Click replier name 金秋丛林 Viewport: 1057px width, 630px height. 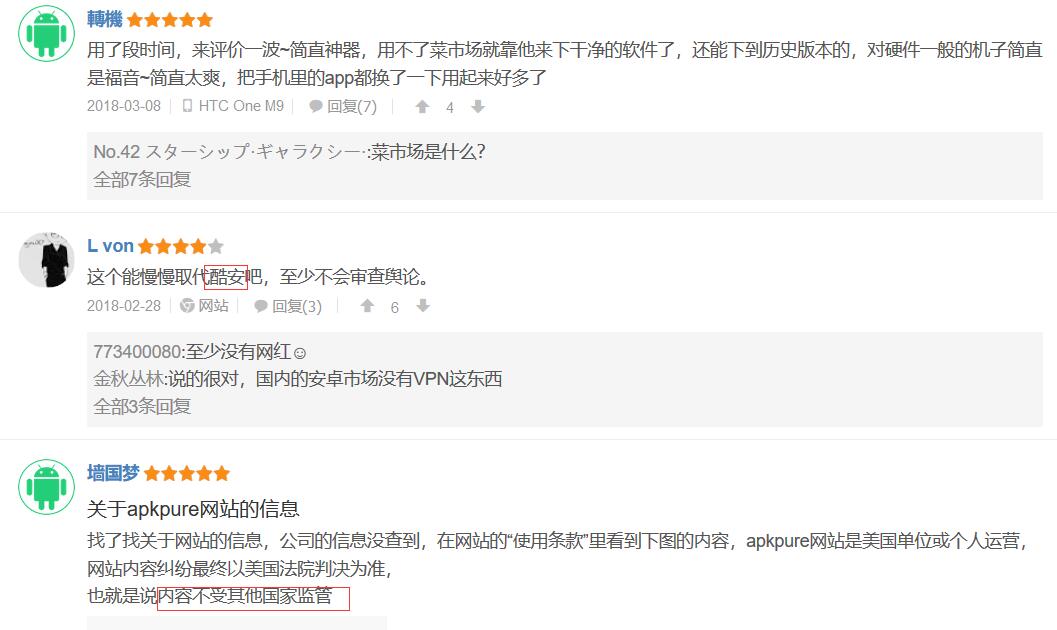click(128, 379)
